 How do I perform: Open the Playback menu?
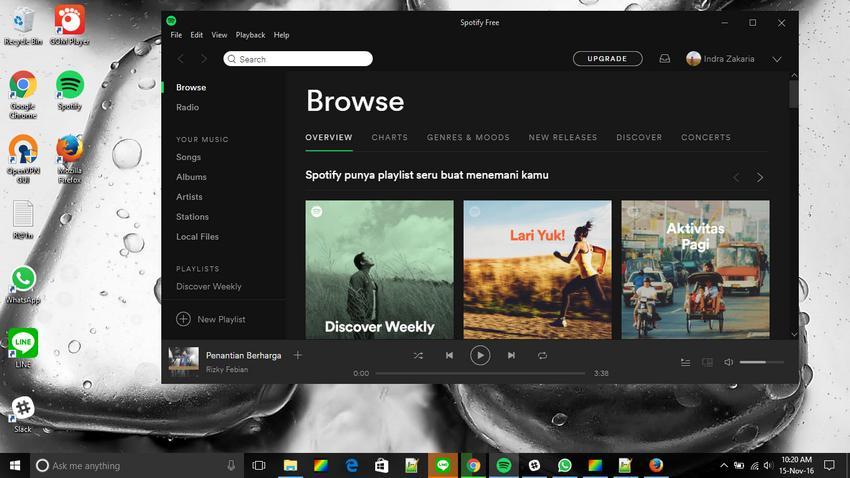tap(250, 35)
